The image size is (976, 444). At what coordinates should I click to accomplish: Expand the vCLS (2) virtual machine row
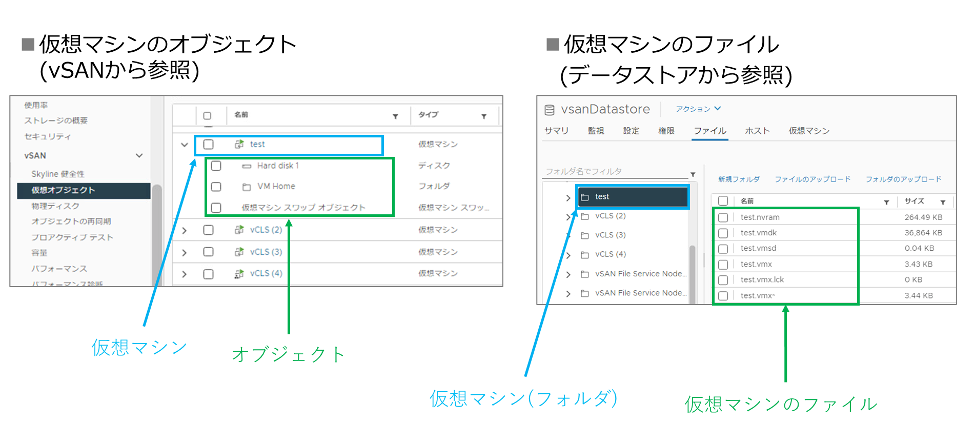184,230
